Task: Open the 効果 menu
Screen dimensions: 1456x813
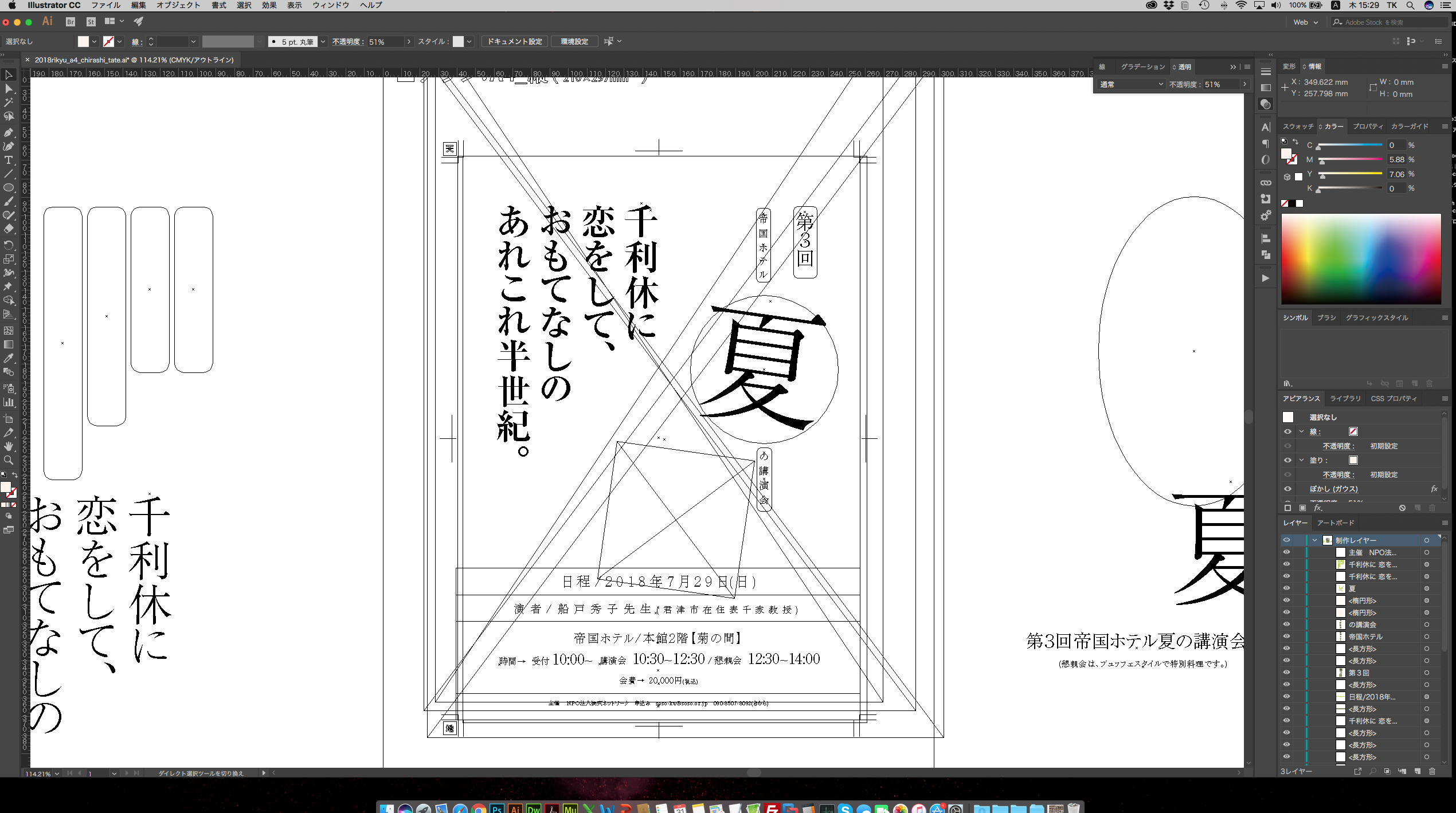Action: [269, 5]
